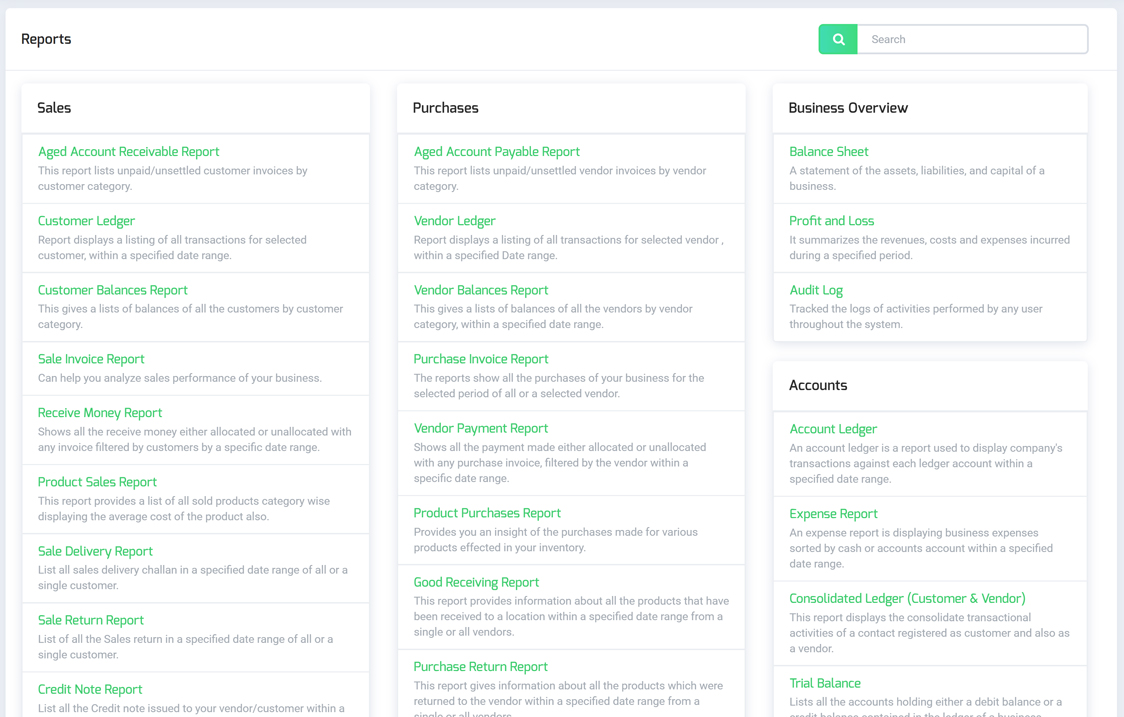Select Product Sales Report
This screenshot has height=717, width=1124.
[x=97, y=482]
